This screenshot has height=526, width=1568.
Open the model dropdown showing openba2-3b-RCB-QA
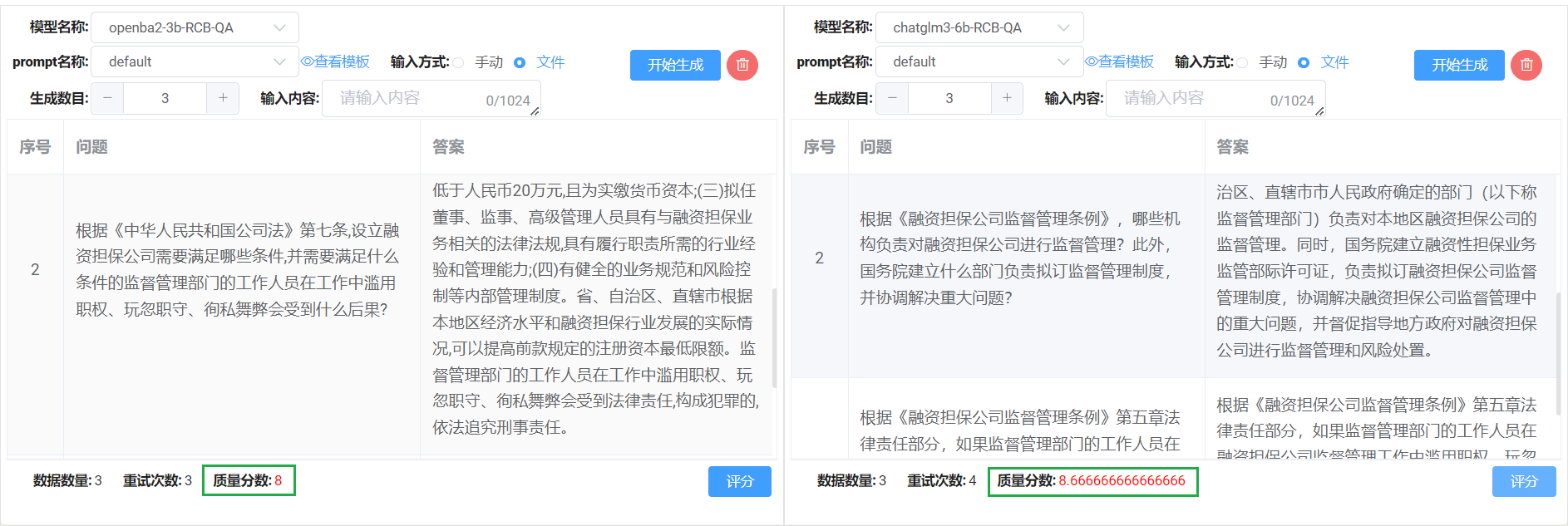[195, 27]
